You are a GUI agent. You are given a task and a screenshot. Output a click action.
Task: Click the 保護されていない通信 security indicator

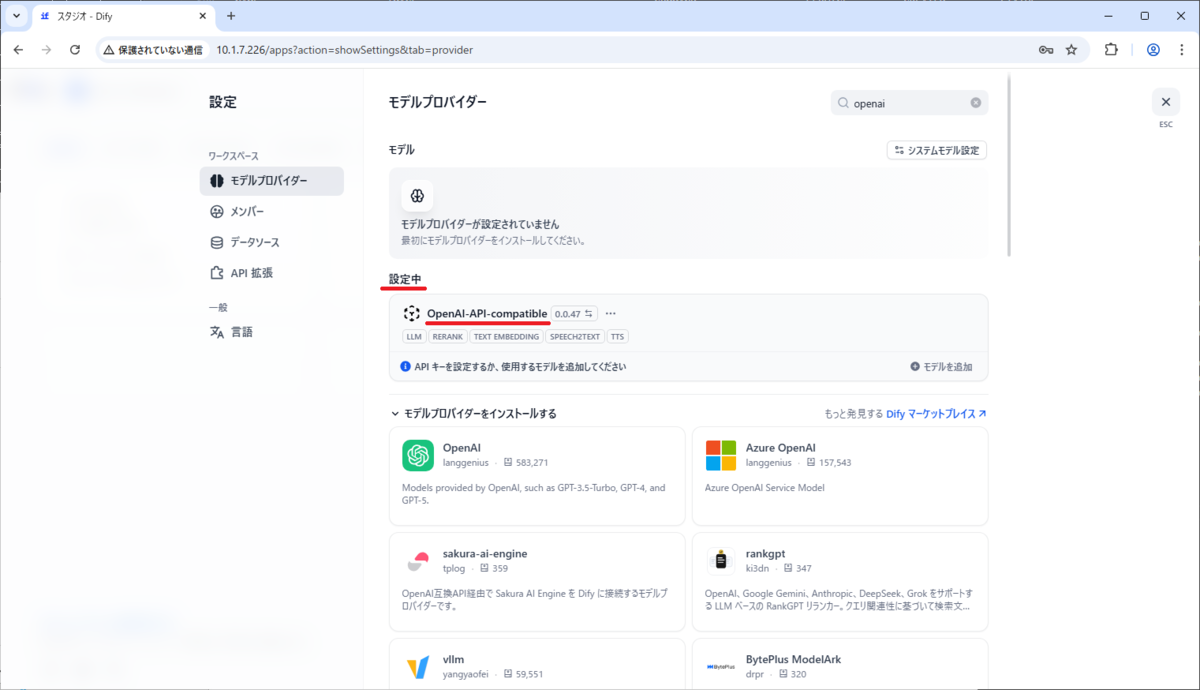[x=153, y=49]
